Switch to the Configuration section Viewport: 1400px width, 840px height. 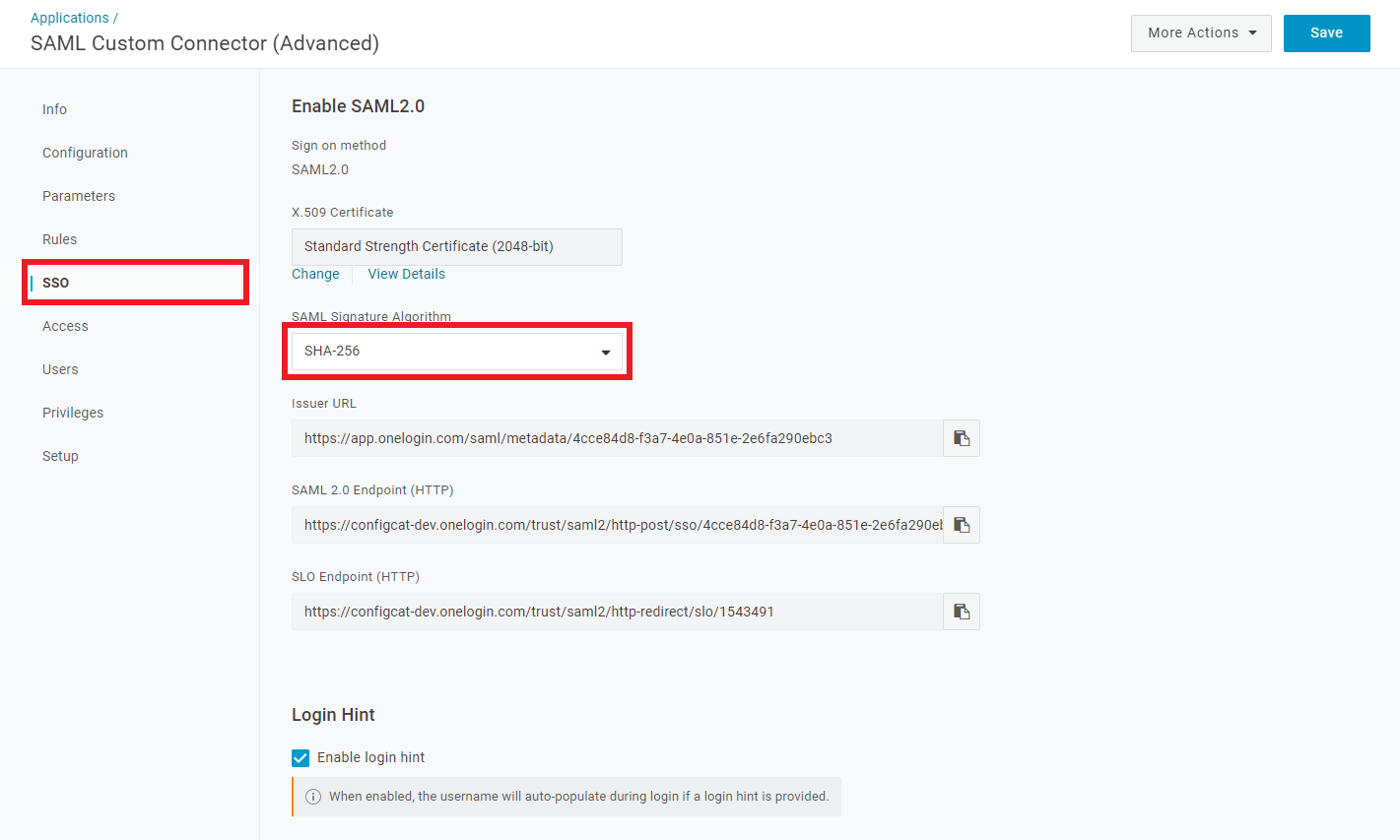point(85,153)
